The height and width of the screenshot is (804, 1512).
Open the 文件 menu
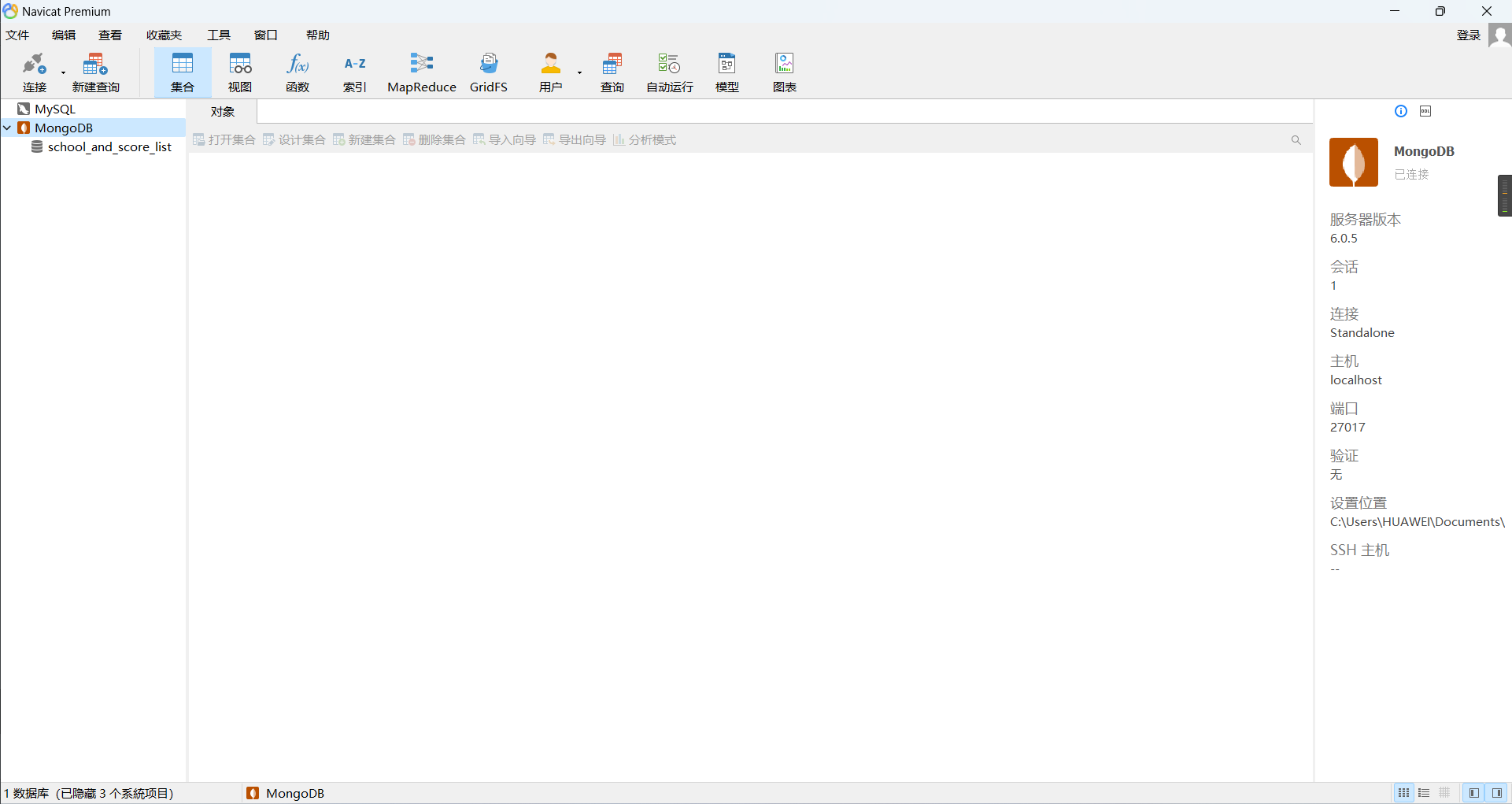pos(17,35)
